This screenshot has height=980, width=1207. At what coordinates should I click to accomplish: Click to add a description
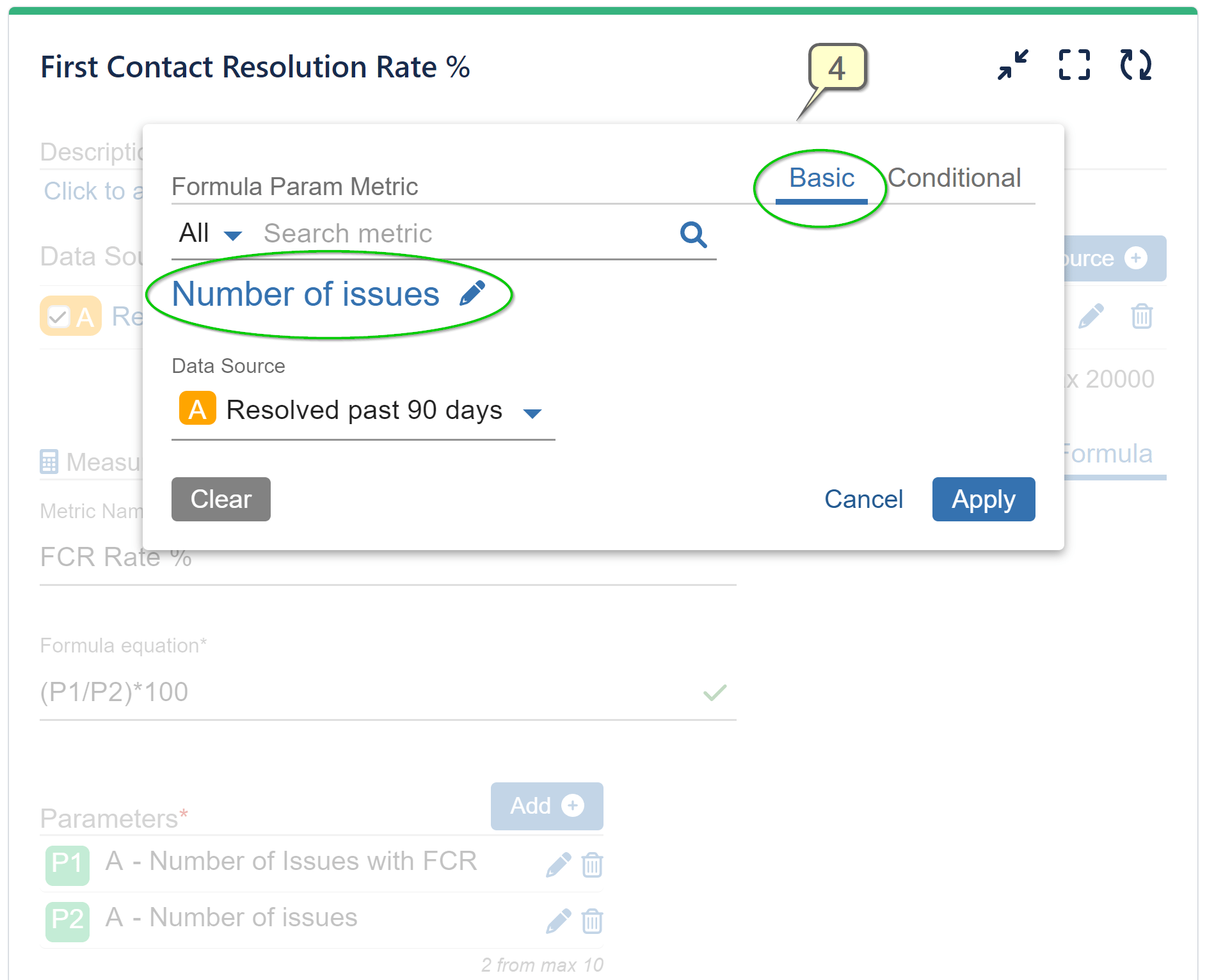[x=90, y=190]
